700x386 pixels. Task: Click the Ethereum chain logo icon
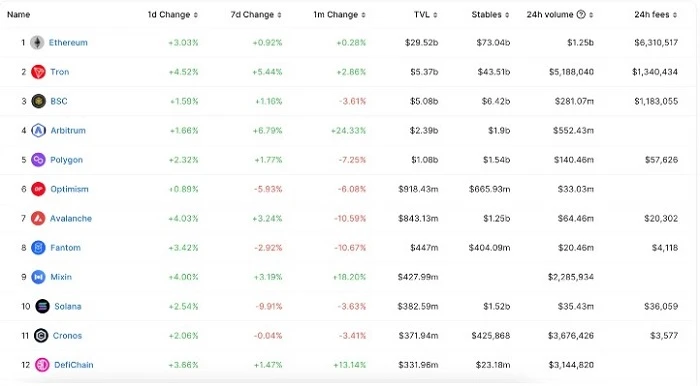coord(37,43)
